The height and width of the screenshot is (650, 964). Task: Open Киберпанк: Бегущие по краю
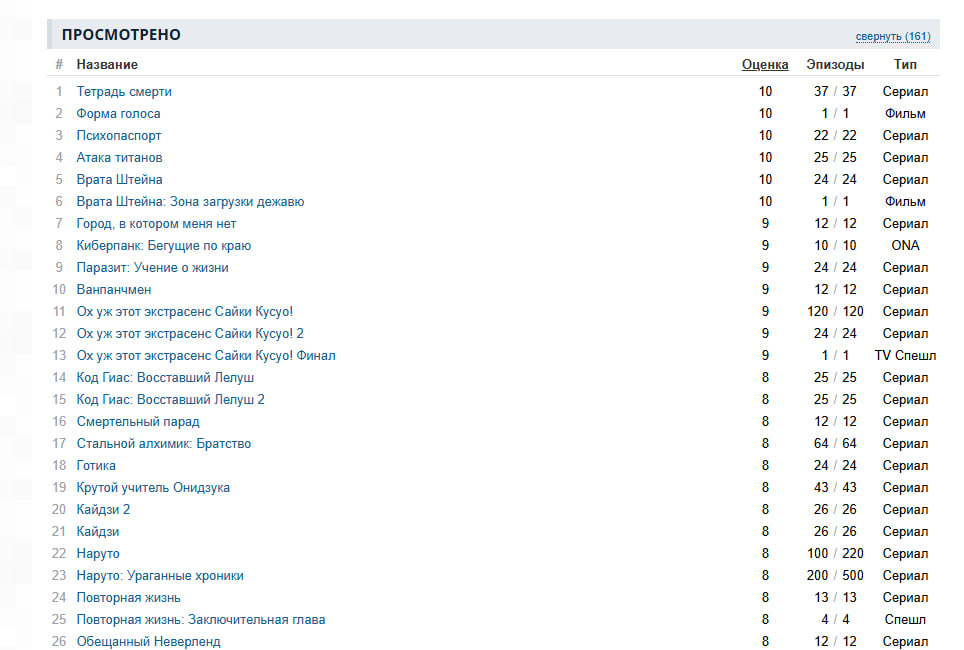pyautogui.click(x=164, y=245)
